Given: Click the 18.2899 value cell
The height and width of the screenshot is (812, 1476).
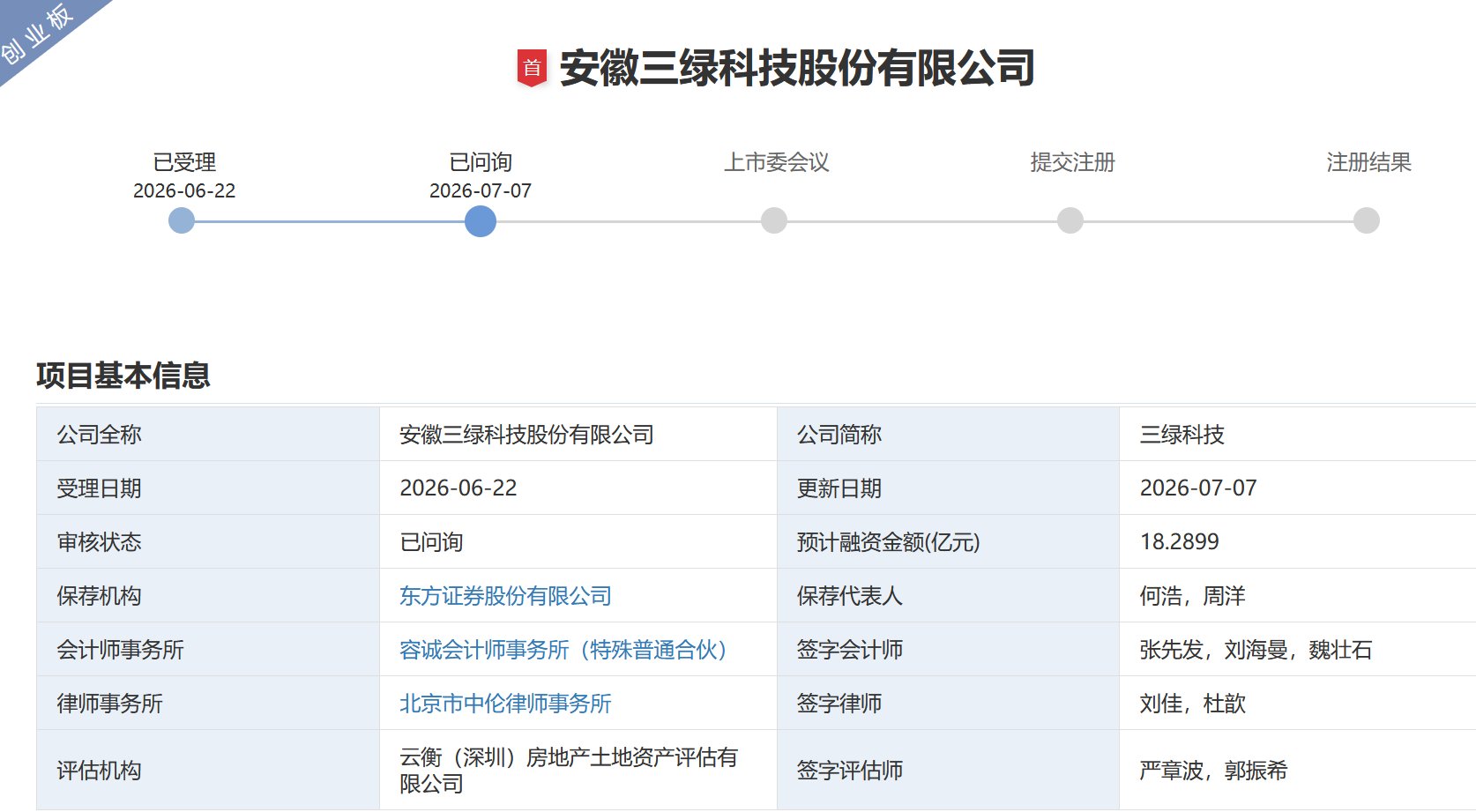Looking at the screenshot, I should [x=1297, y=541].
